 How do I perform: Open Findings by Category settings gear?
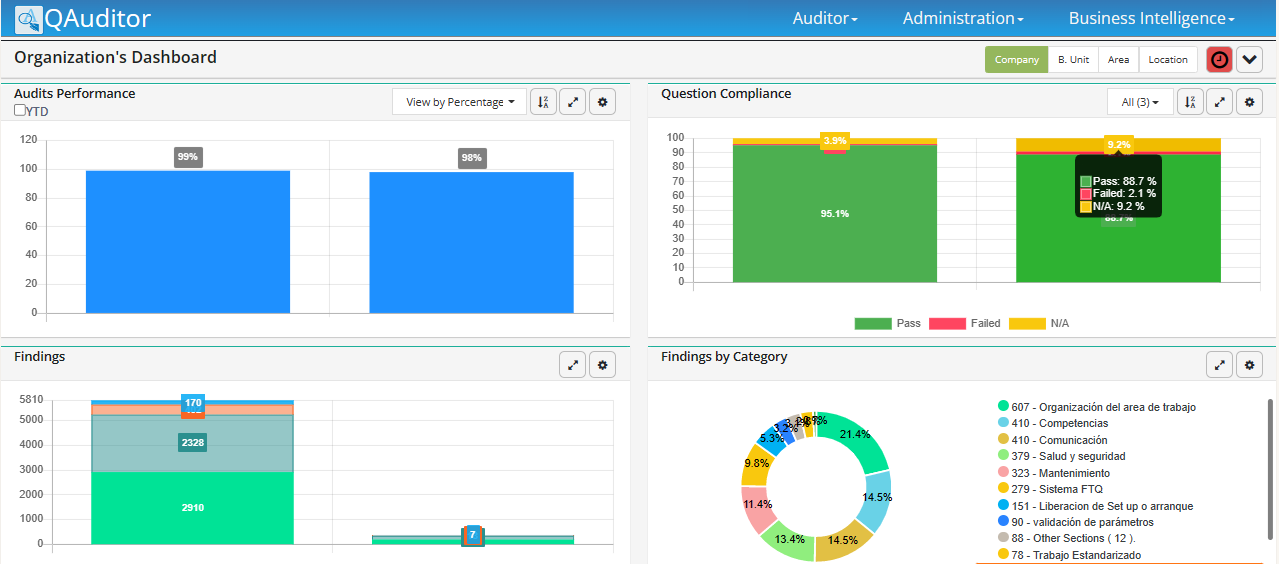pyautogui.click(x=1249, y=365)
